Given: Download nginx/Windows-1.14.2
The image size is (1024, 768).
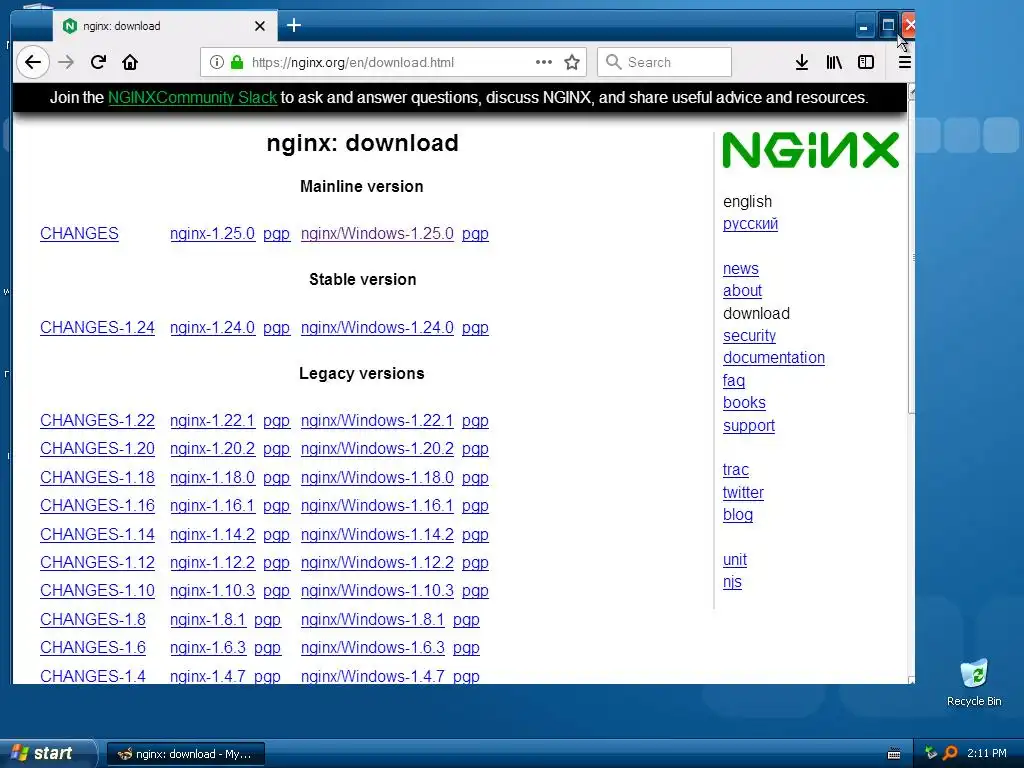Looking at the screenshot, I should pos(377,534).
